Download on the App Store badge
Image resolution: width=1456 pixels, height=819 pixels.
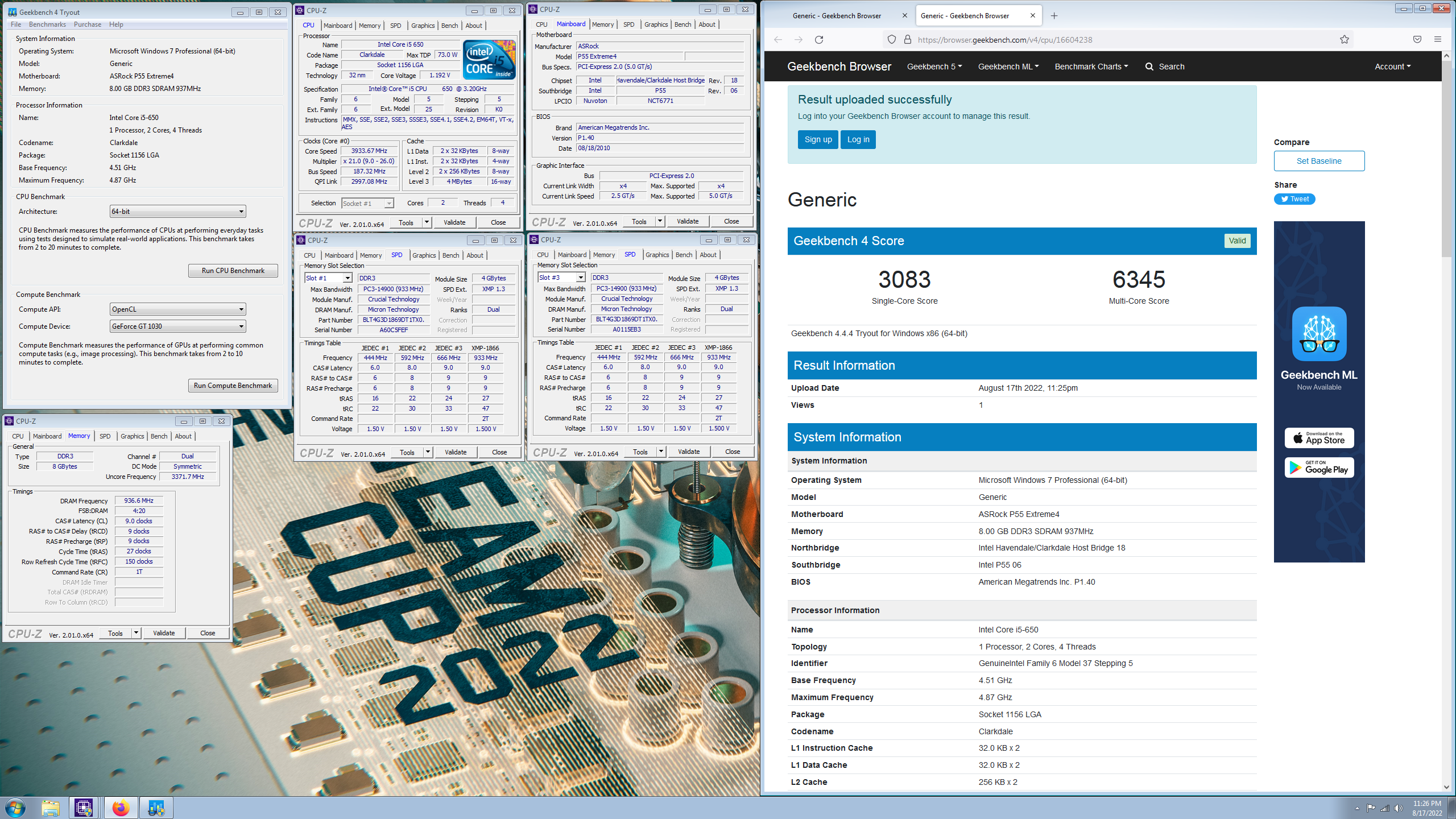[x=1319, y=438]
